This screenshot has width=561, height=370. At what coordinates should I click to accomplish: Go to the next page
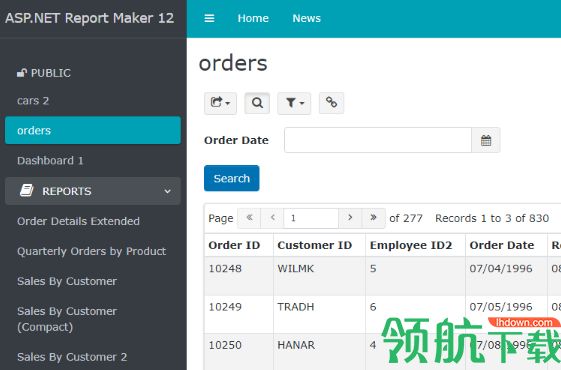[350, 218]
